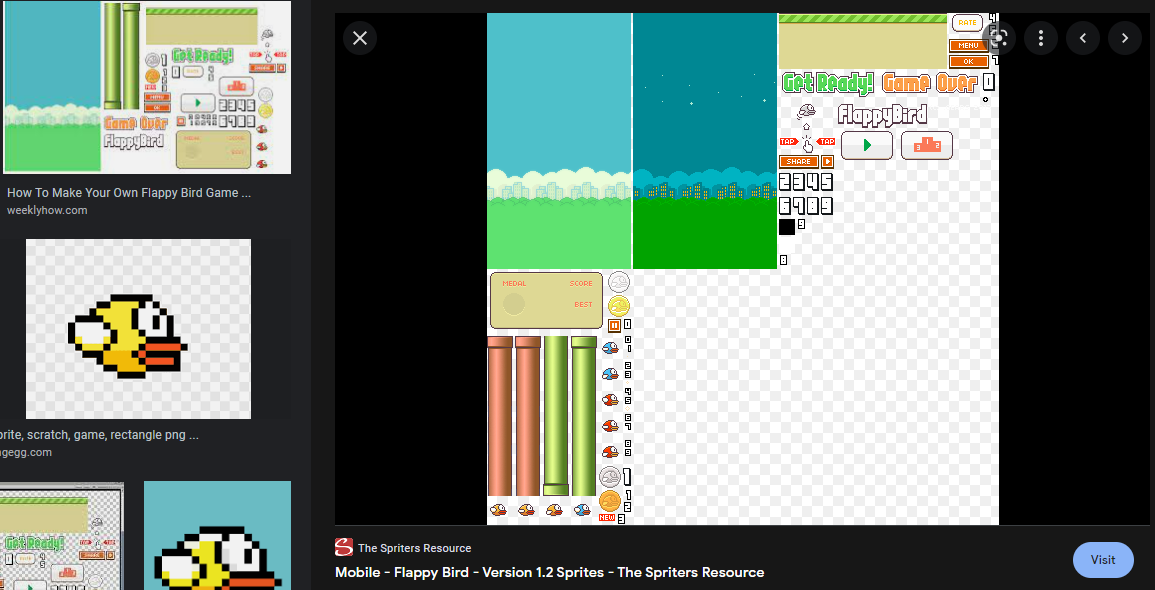Open 'Mobile - Flappy Bird - Version 1.2 Sprites' title
This screenshot has width=1155, height=590.
coord(550,572)
